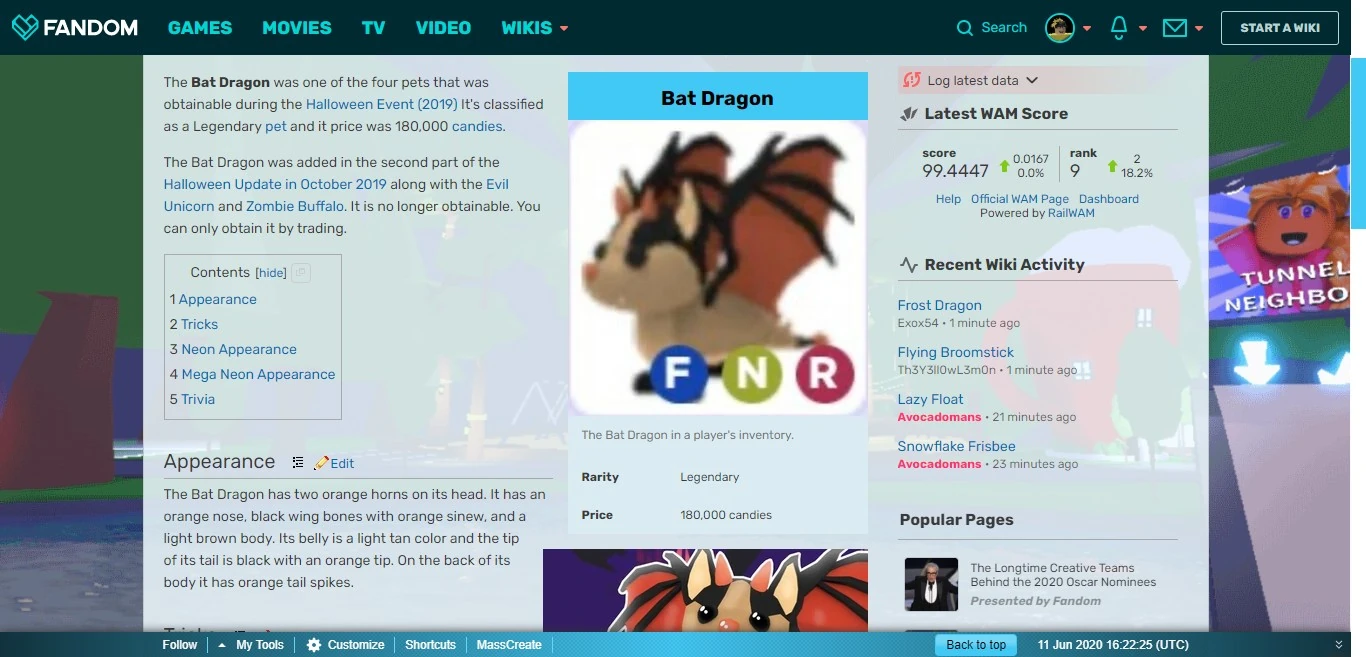Click the START A WIKI button
Viewport: 1366px width, 657px height.
click(1280, 28)
